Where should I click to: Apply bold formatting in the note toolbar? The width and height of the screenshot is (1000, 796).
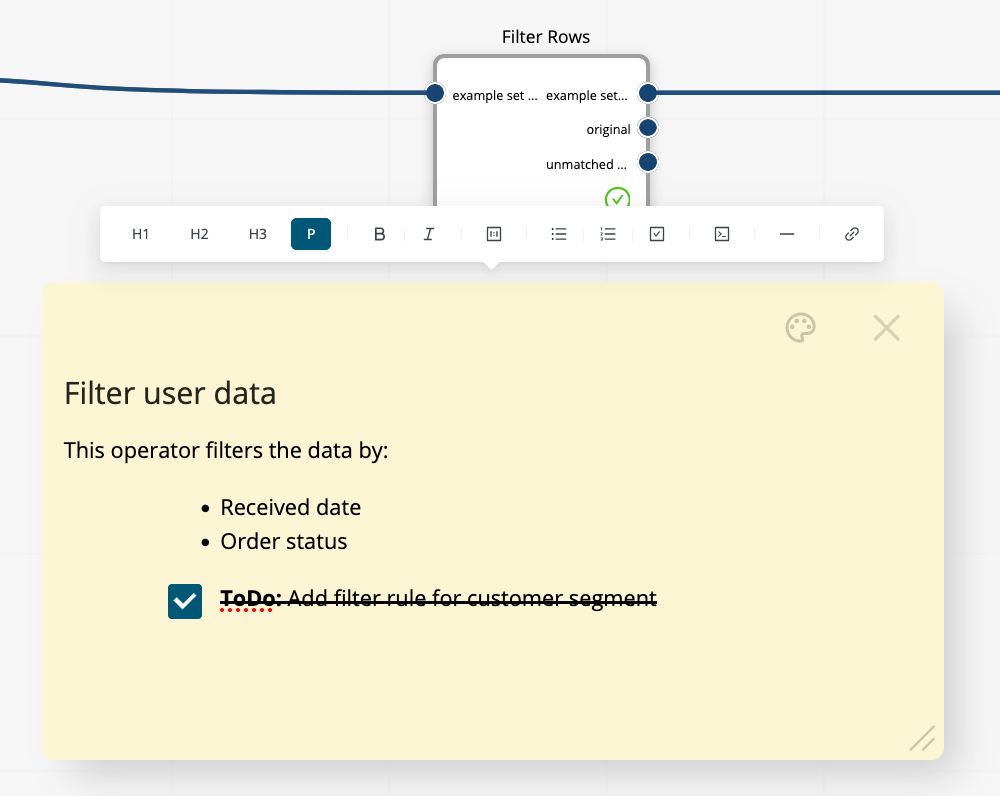click(x=379, y=234)
